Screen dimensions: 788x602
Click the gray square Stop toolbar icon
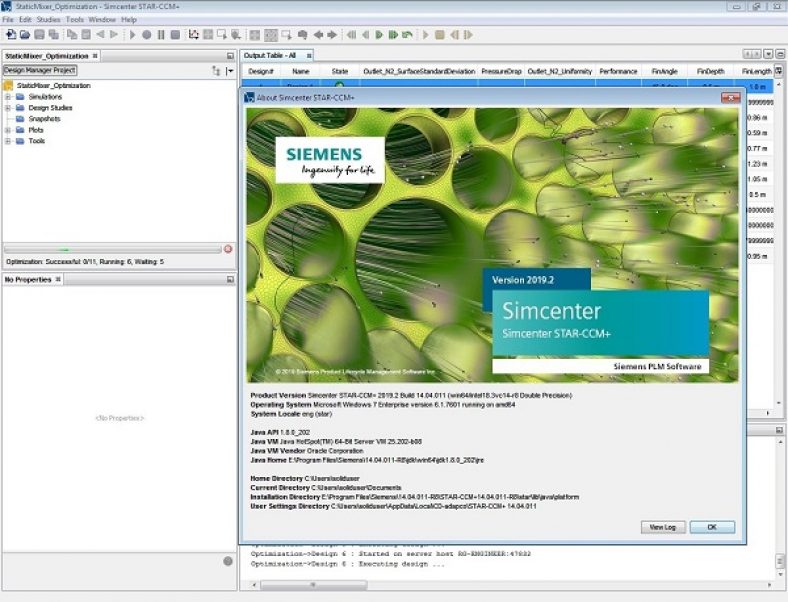[x=175, y=35]
